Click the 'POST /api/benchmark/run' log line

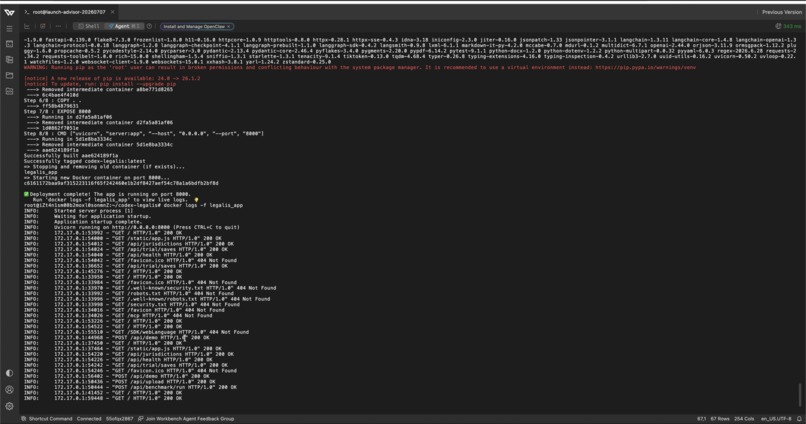pos(130,388)
